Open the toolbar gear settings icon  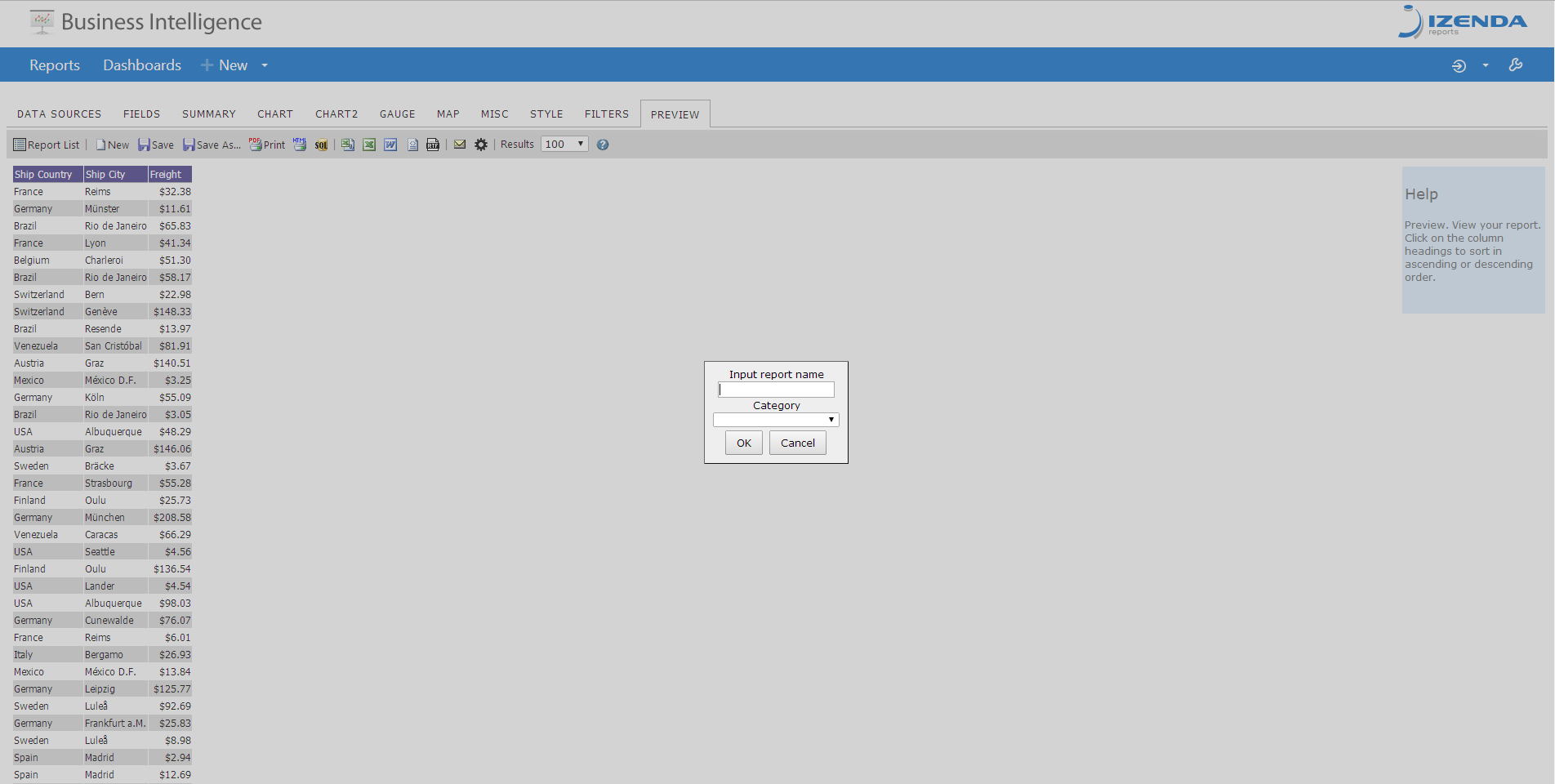tap(481, 145)
